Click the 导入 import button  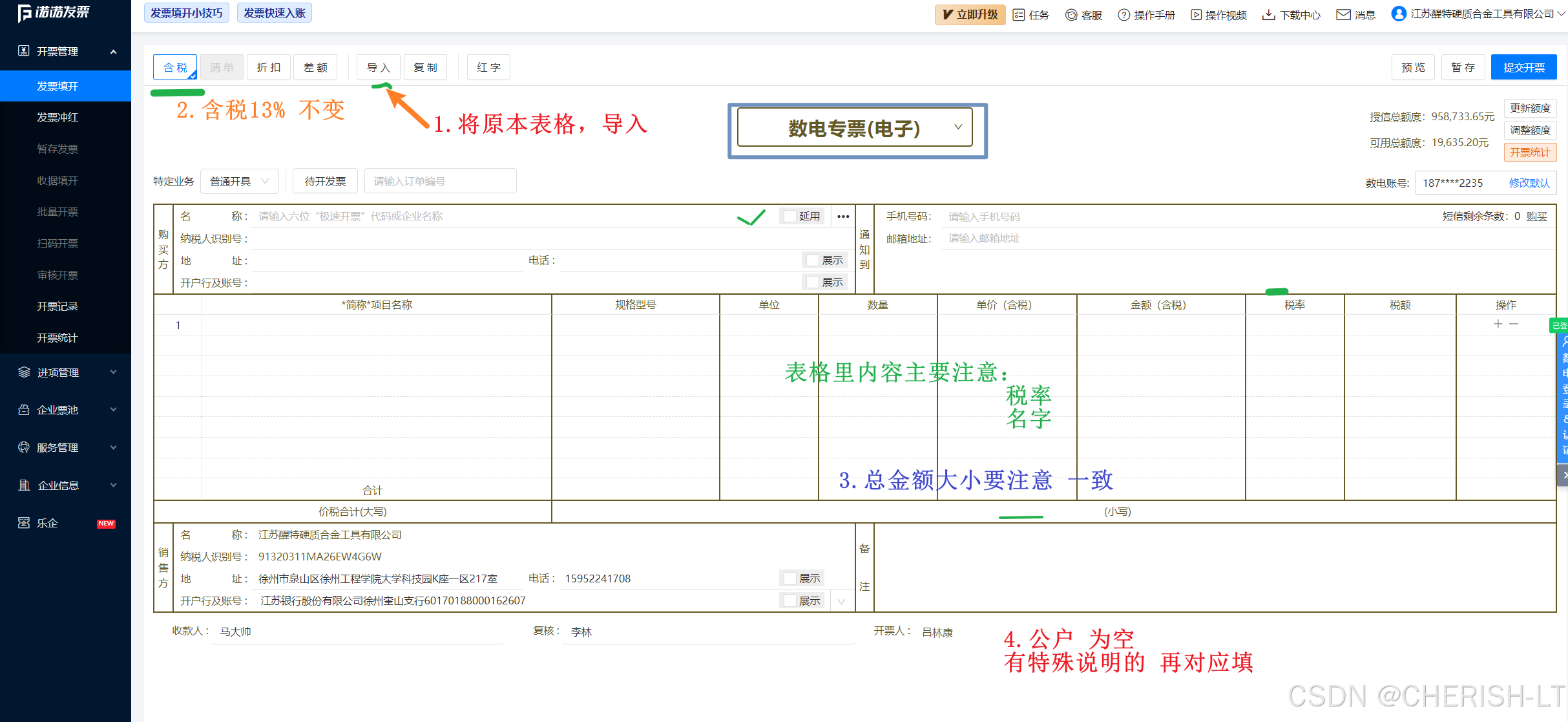click(x=378, y=67)
